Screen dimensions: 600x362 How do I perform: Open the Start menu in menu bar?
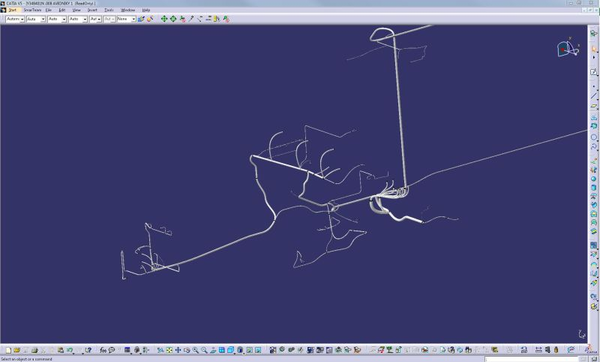12,10
